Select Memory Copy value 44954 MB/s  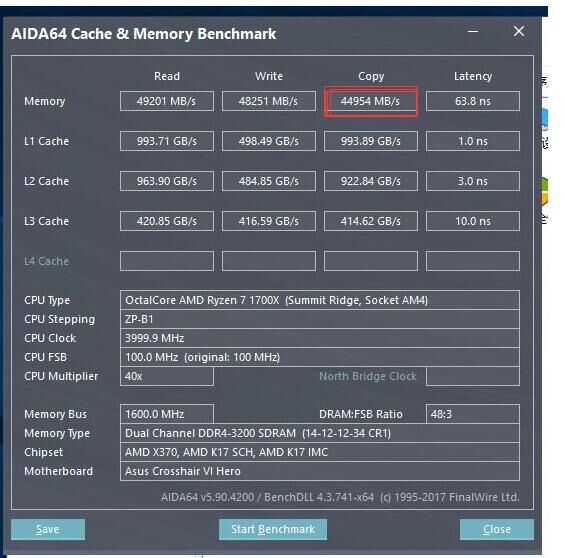(371, 101)
